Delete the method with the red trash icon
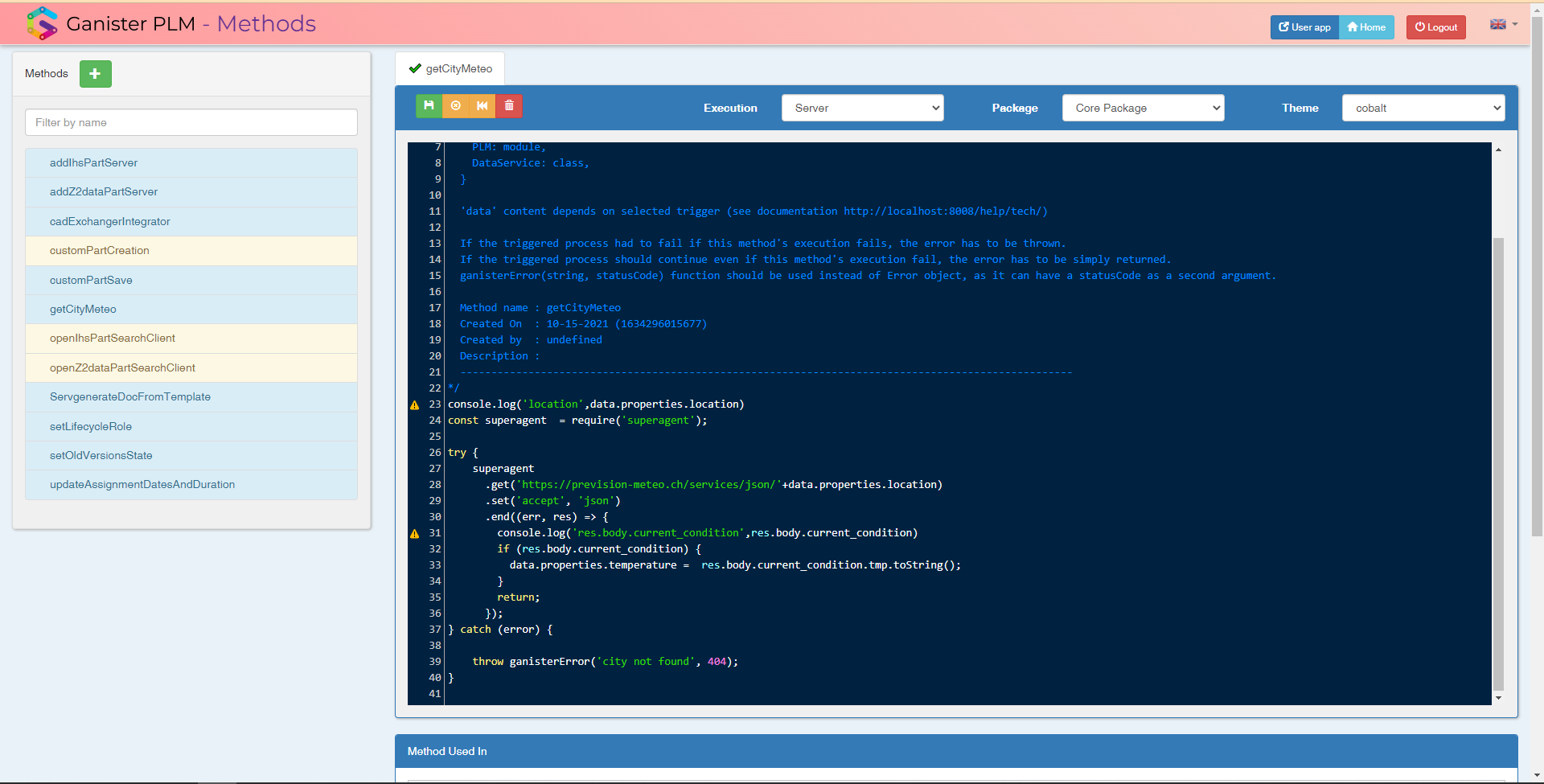Viewport: 1544px width, 784px height. pyautogui.click(x=509, y=106)
